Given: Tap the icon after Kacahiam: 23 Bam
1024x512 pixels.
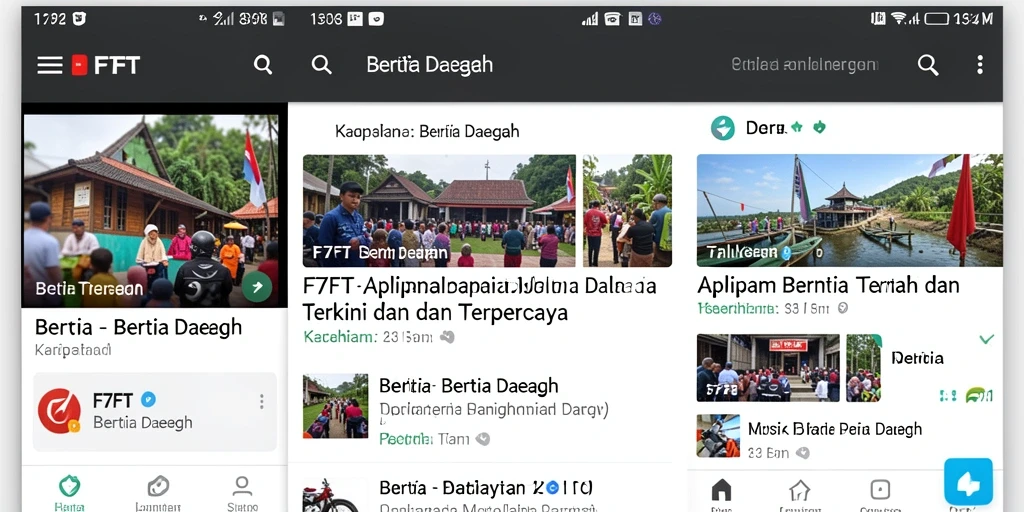Looking at the screenshot, I should [447, 337].
